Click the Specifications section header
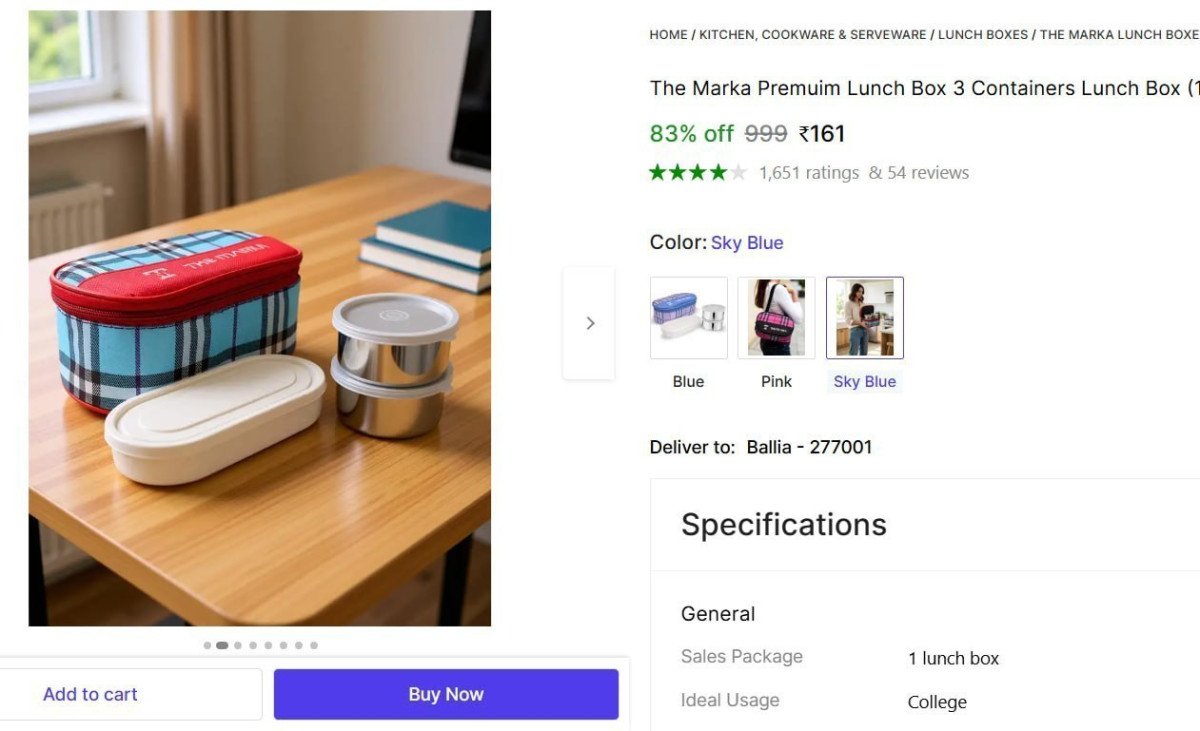 coord(783,524)
